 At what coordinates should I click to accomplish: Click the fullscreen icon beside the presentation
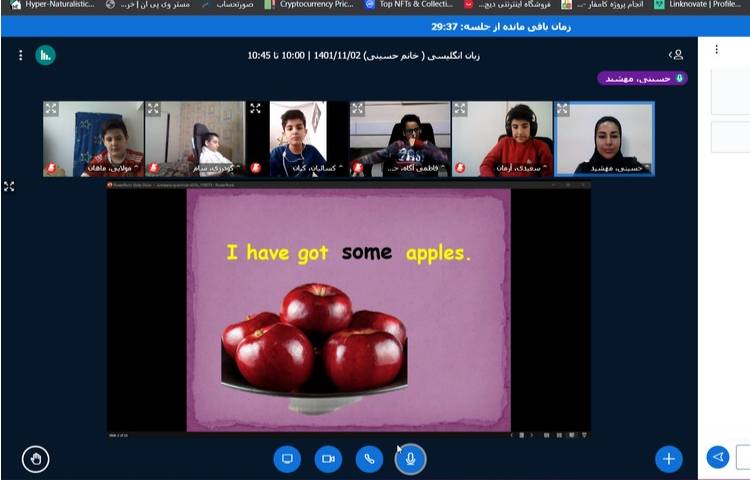click(10, 186)
